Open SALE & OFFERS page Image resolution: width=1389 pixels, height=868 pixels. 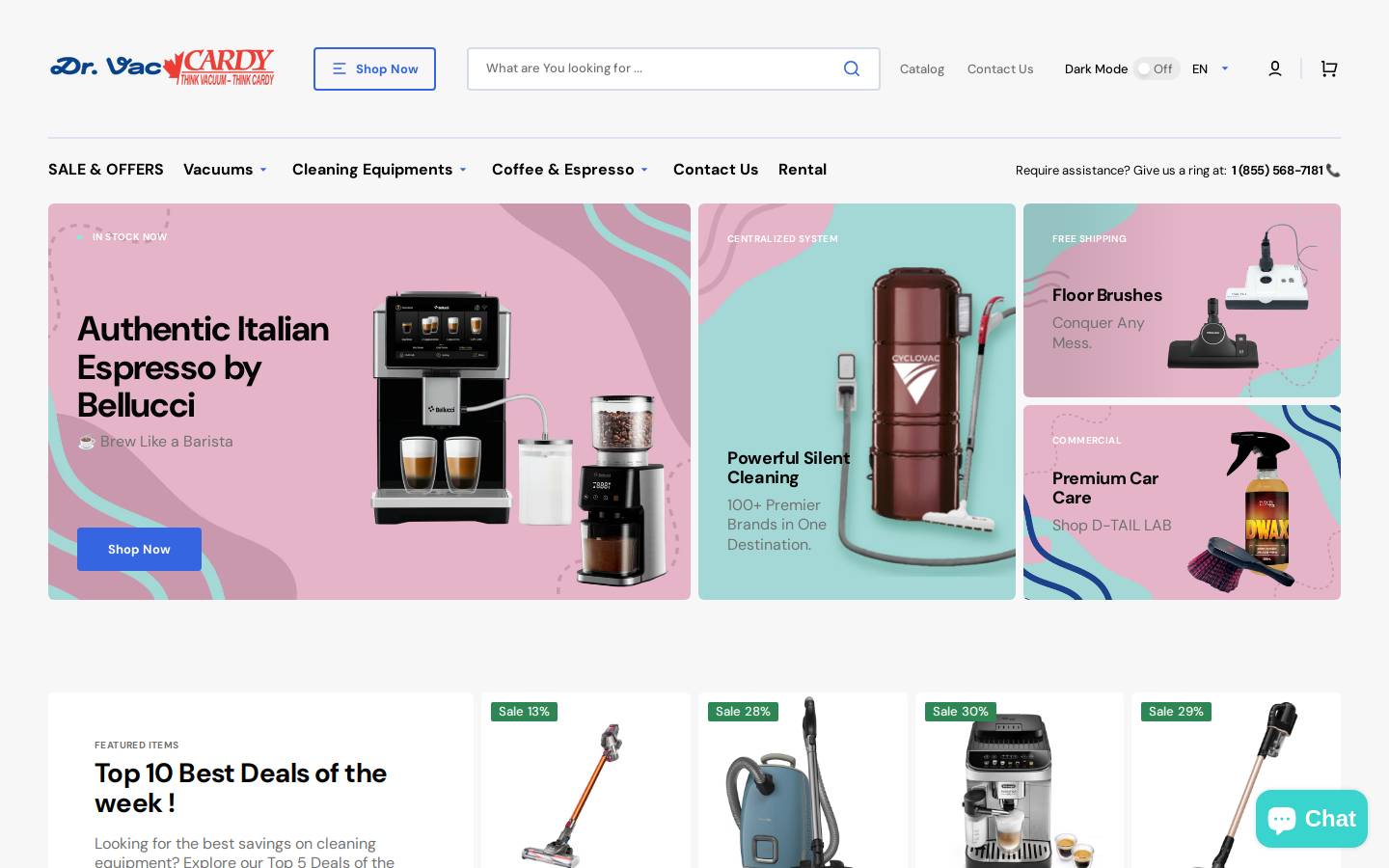[106, 170]
